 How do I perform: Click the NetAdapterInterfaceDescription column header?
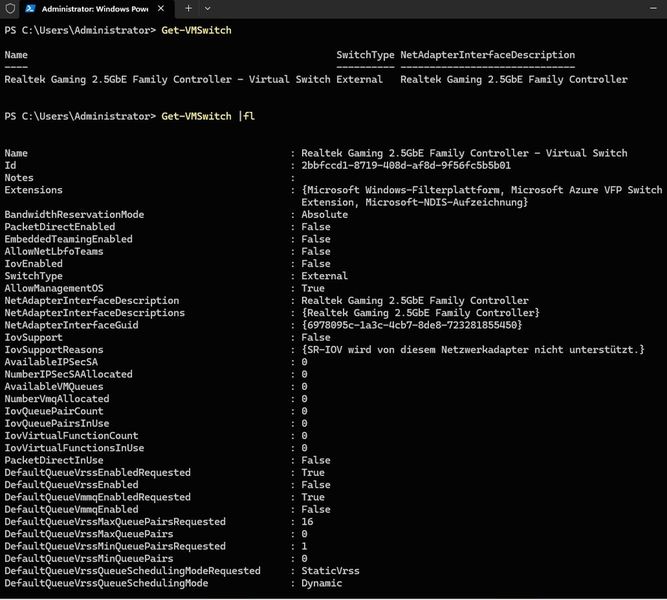[487, 55]
